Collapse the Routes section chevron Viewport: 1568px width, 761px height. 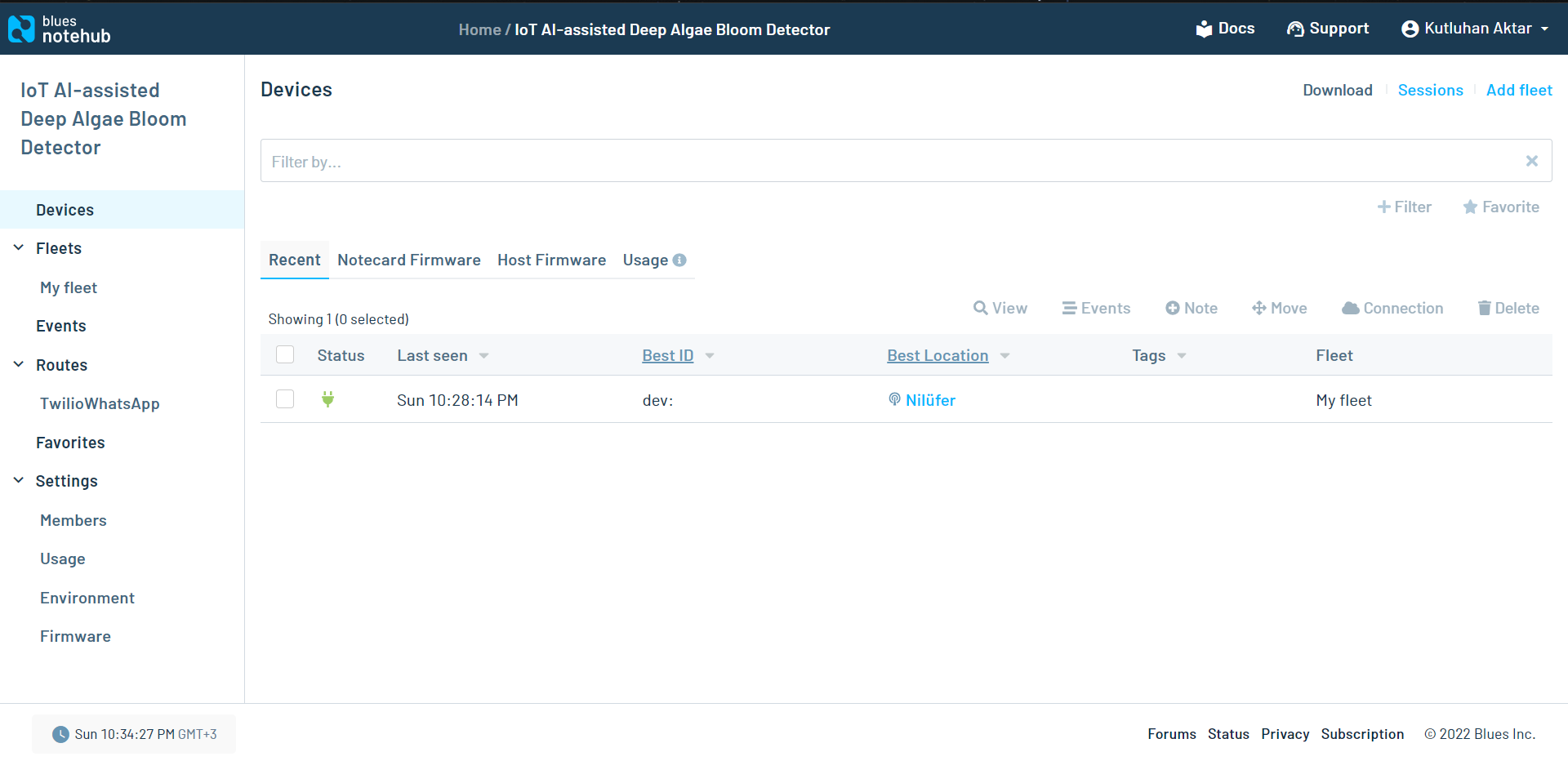(x=19, y=364)
